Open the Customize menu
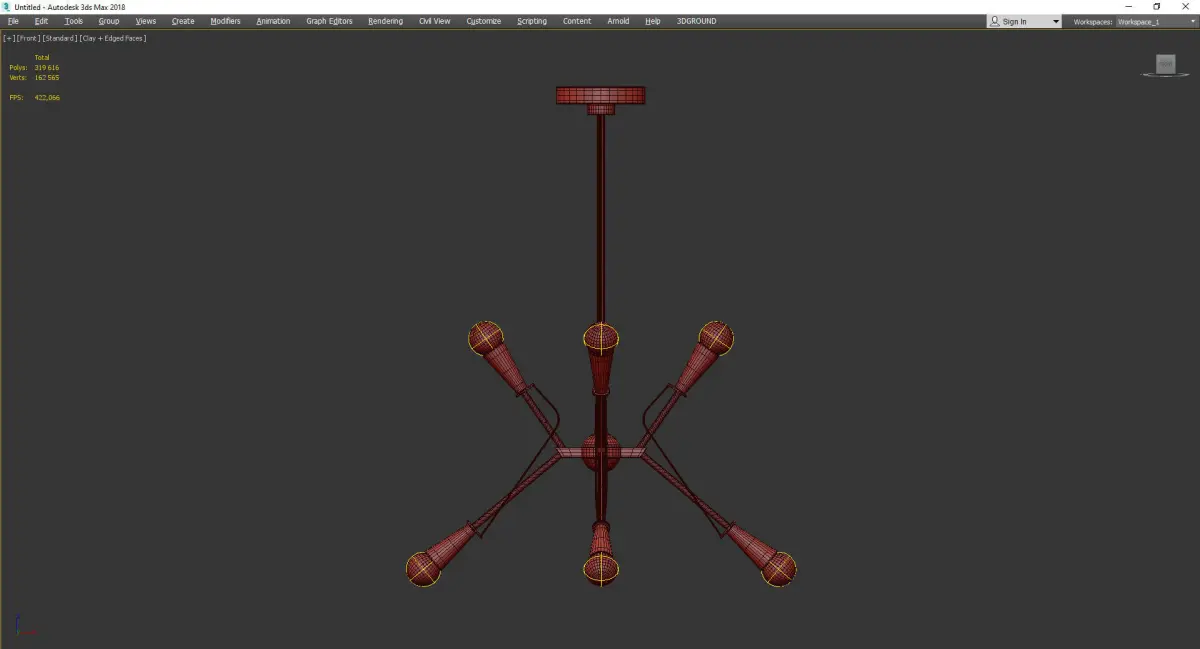This screenshot has height=649, width=1200. point(484,21)
